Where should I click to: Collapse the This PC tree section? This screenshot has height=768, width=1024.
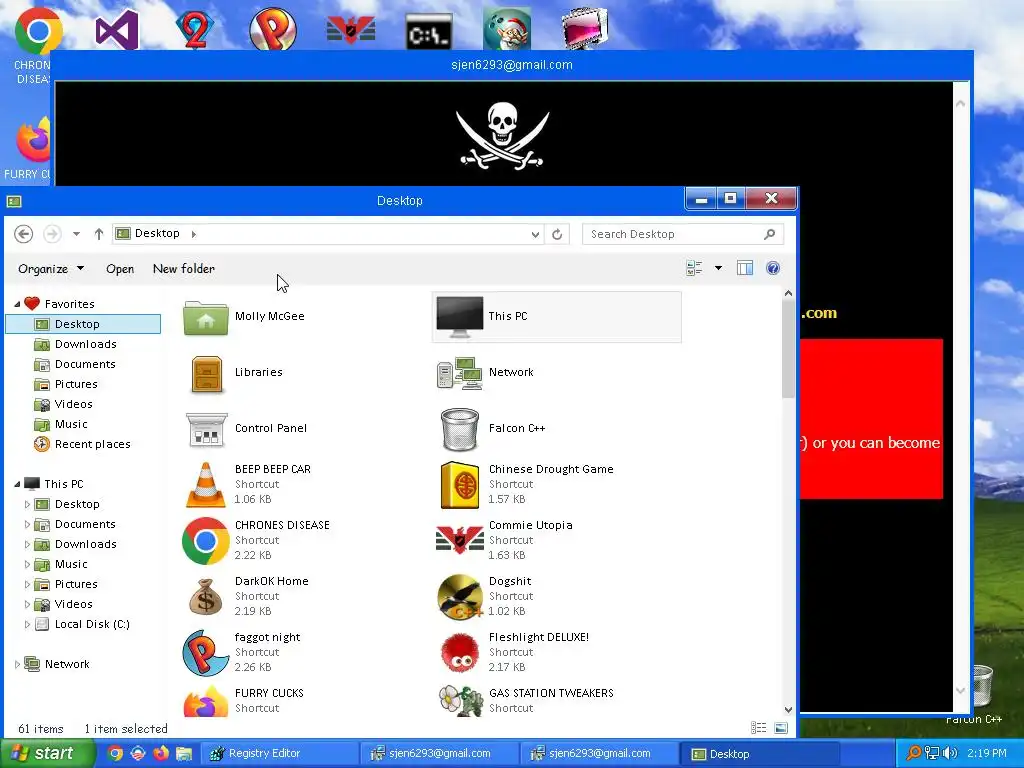point(17,484)
